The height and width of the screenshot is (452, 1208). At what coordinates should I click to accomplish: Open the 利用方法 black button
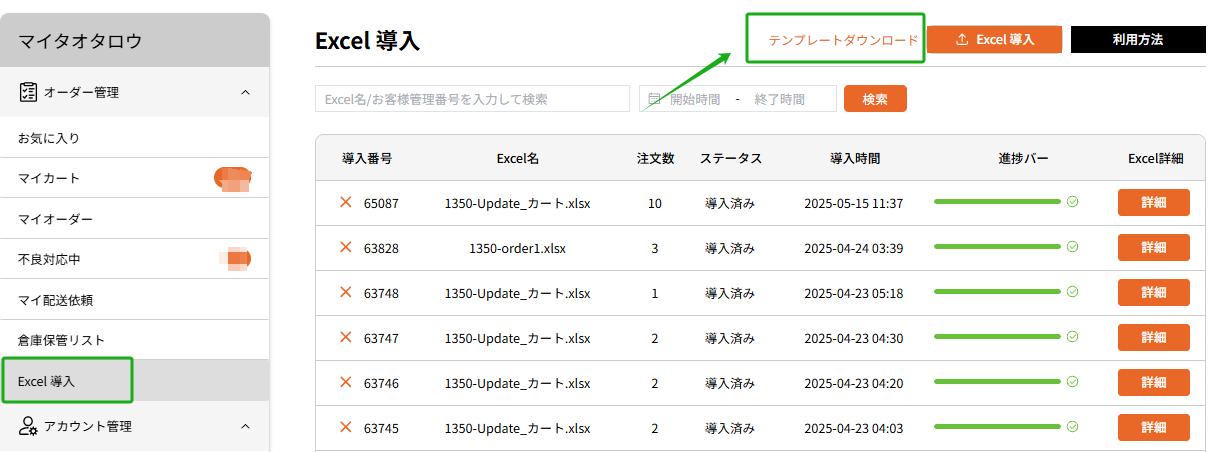[x=1138, y=40]
